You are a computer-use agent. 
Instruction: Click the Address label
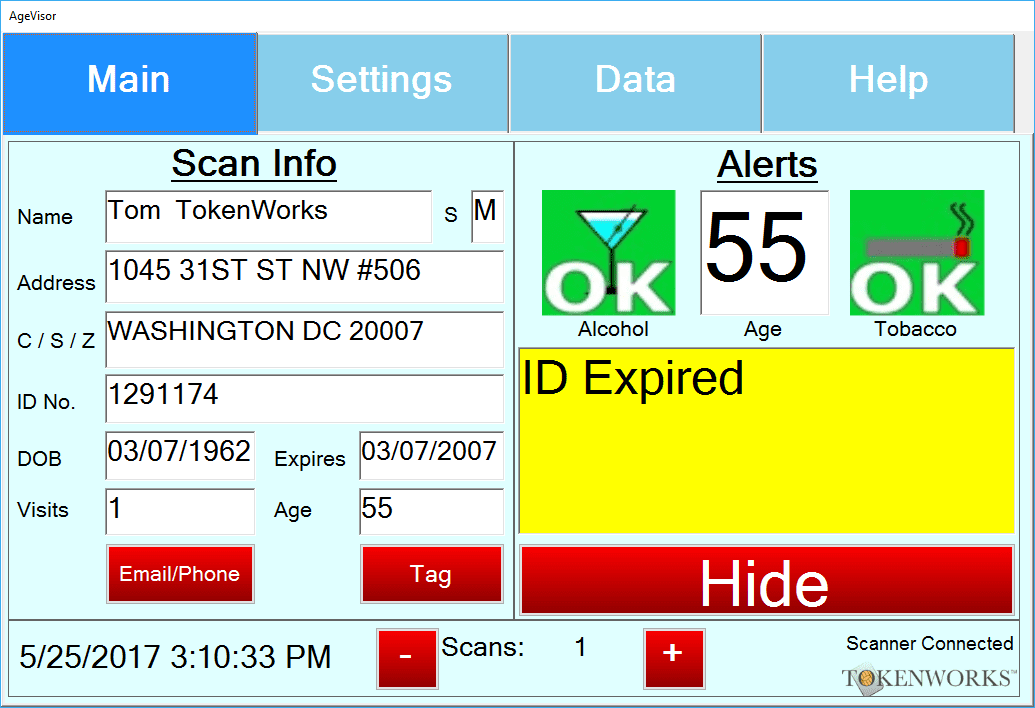(56, 283)
